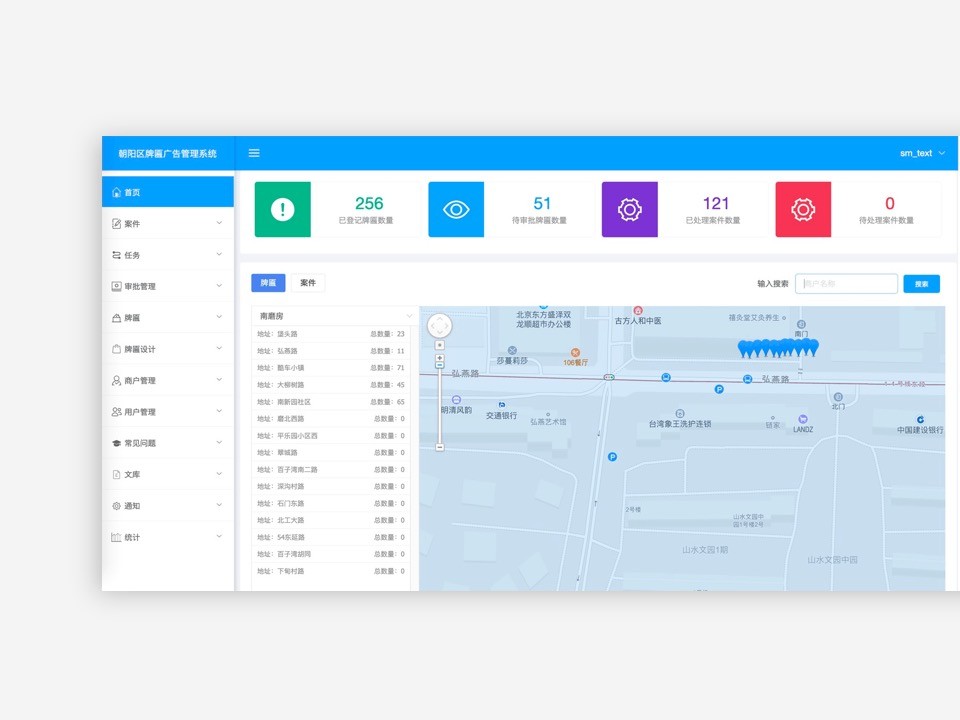Click the map pan compass control
Viewport: 960px width, 720px height.
tap(439, 326)
